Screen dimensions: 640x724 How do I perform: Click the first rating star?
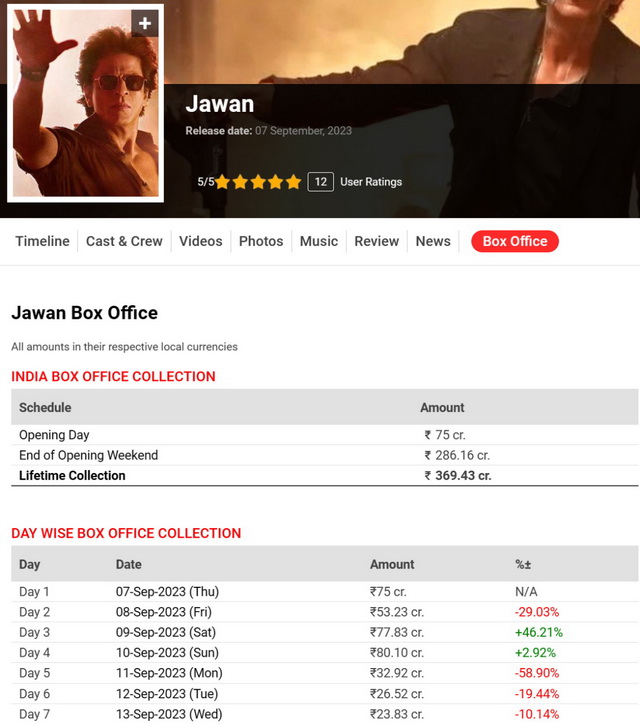(222, 182)
